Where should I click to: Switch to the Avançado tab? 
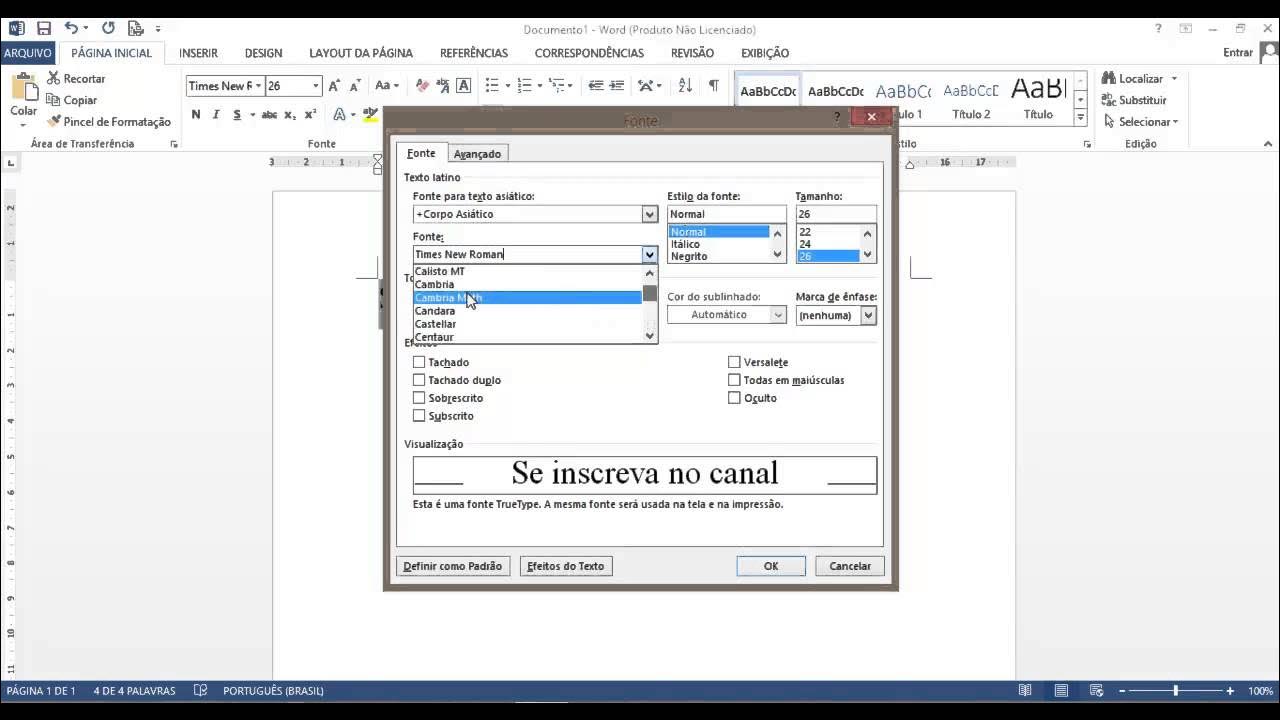pyautogui.click(x=477, y=154)
